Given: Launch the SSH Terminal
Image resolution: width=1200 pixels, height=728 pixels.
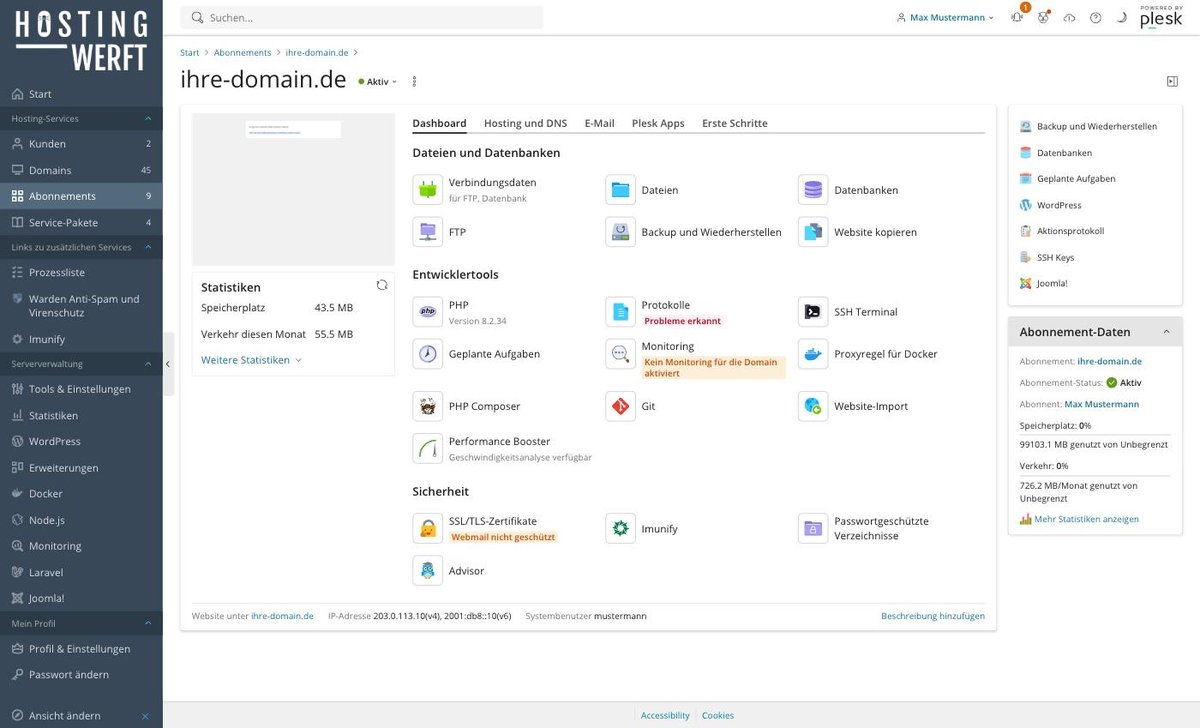Looking at the screenshot, I should (813, 312).
